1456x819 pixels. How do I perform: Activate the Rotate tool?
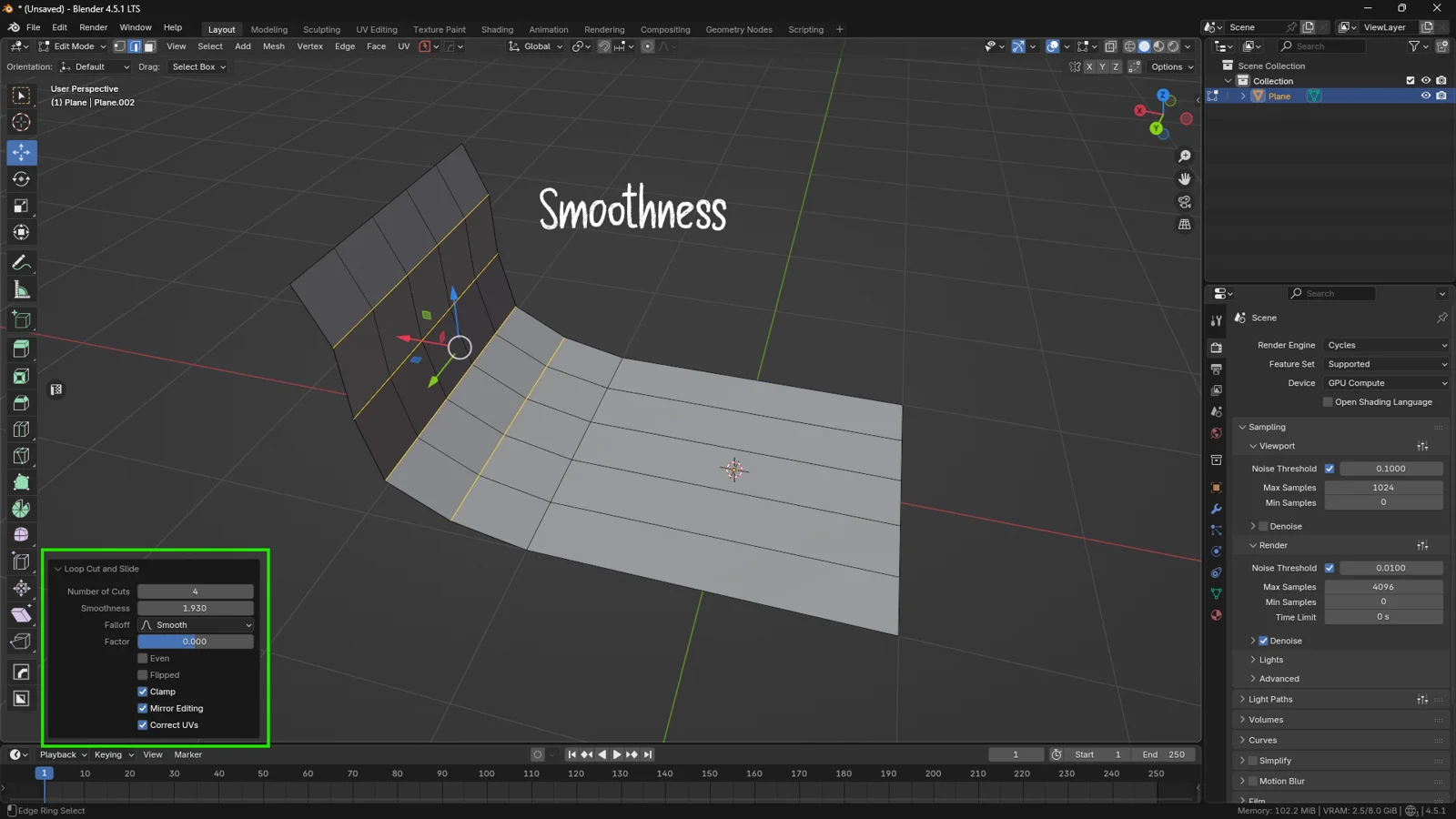point(21,179)
